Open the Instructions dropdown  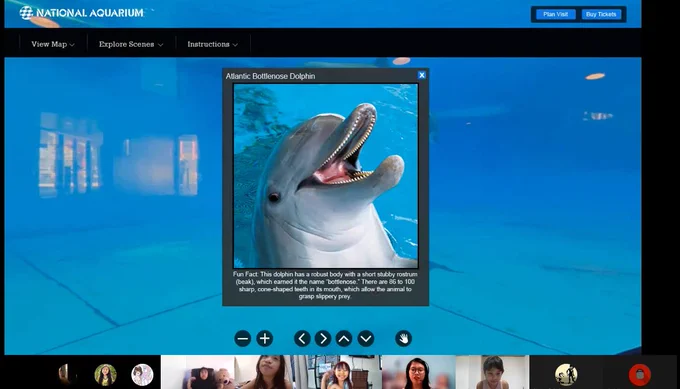pos(212,44)
